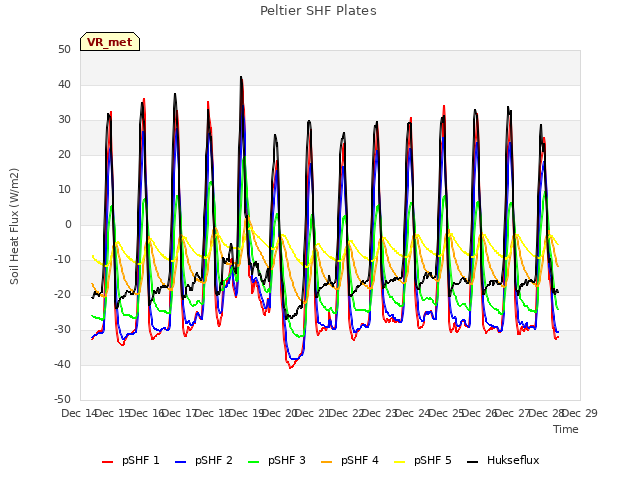640x480 pixels.
Task: Click the 50 y-axis tick label
Action: [x=64, y=49]
